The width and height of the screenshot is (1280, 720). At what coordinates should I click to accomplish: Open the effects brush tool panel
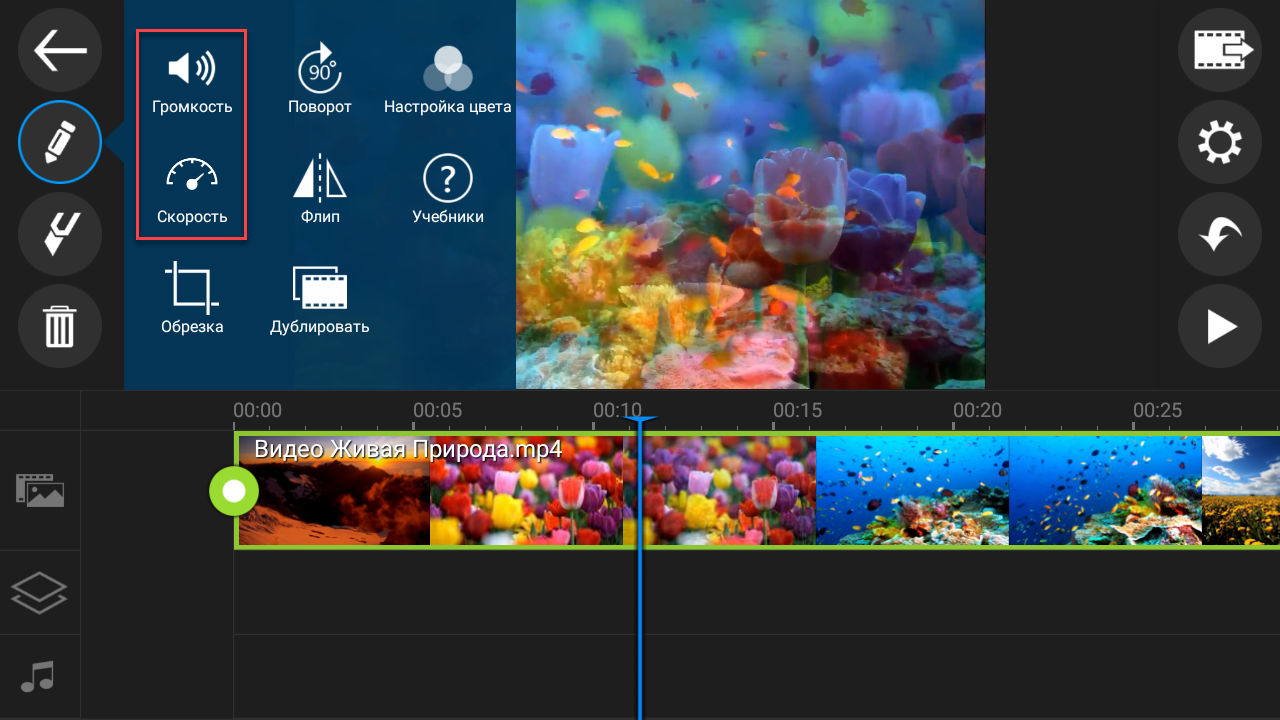pyautogui.click(x=60, y=235)
